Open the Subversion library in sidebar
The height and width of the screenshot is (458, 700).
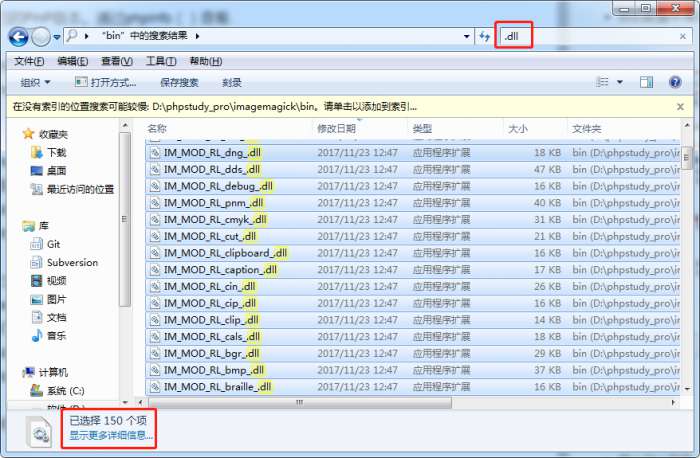tap(64, 262)
